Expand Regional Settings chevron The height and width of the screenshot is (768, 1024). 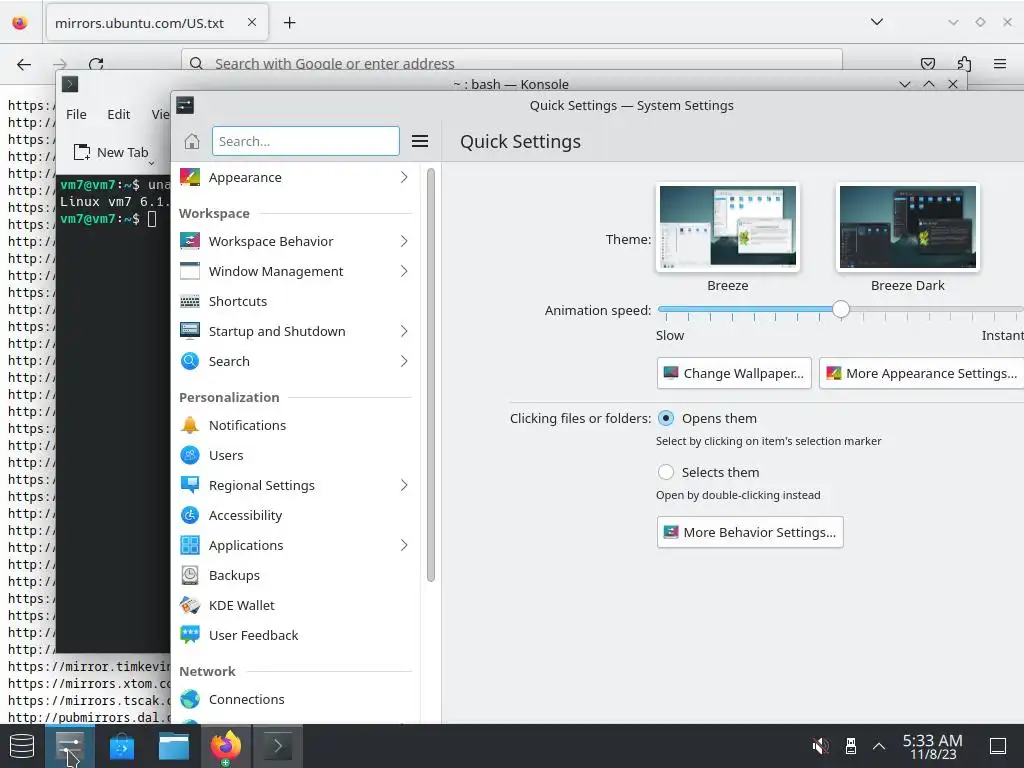point(404,486)
